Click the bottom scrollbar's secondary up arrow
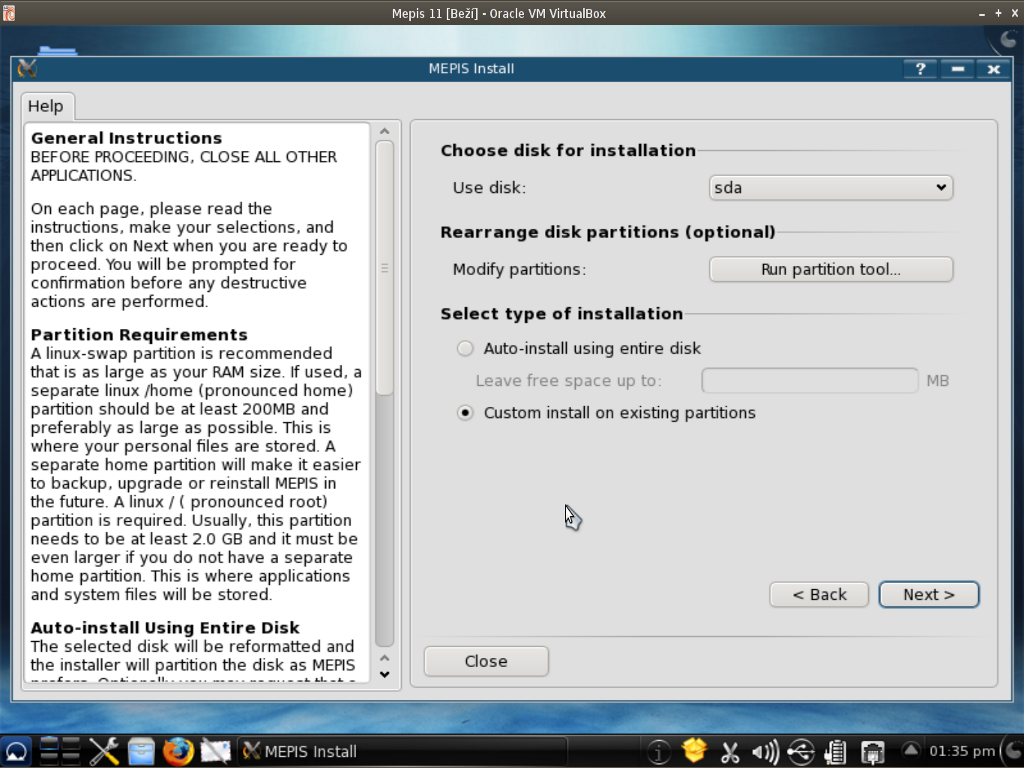1024x768 pixels. tap(385, 658)
